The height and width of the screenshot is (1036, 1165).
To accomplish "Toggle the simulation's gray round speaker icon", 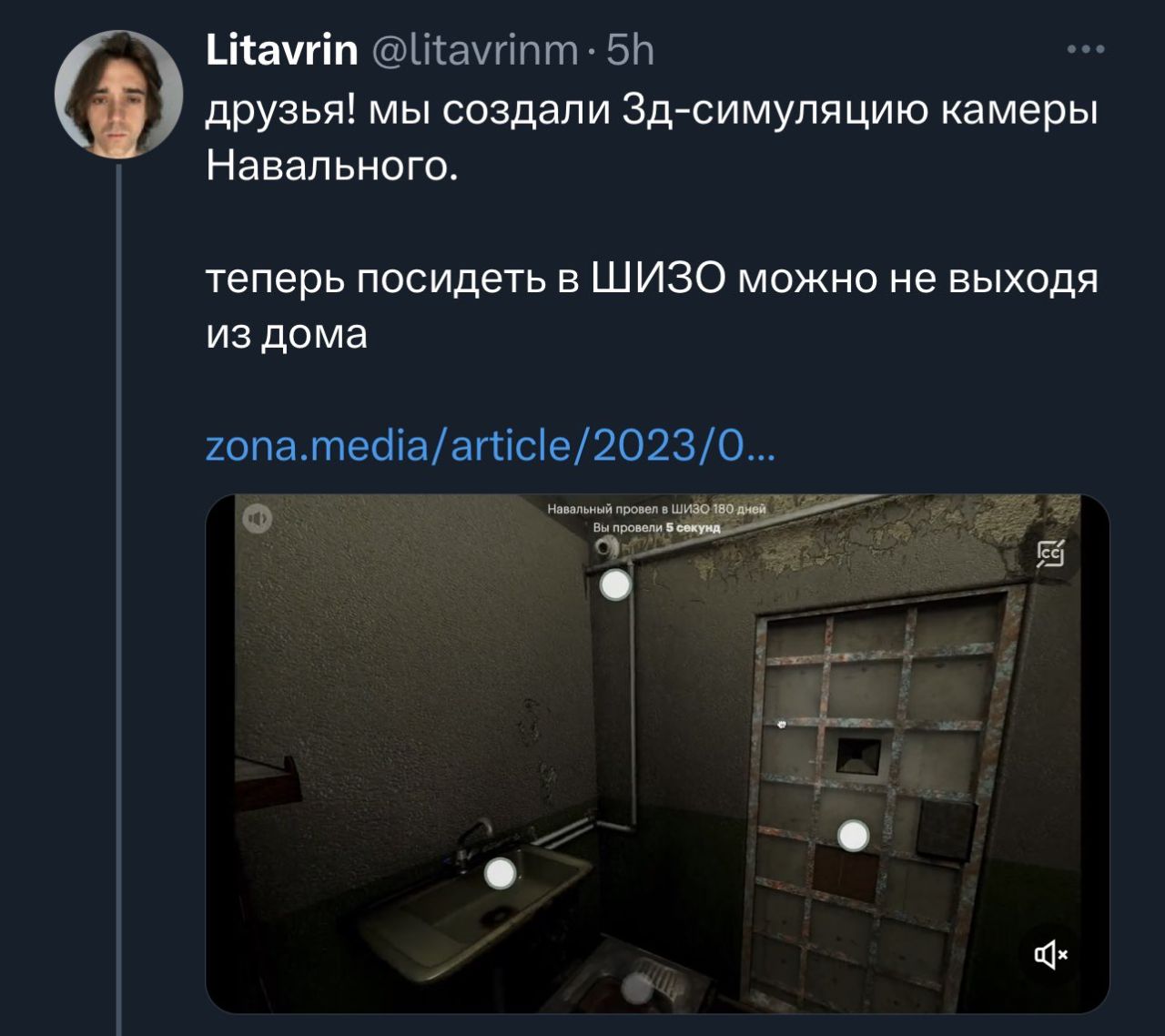I will point(258,519).
